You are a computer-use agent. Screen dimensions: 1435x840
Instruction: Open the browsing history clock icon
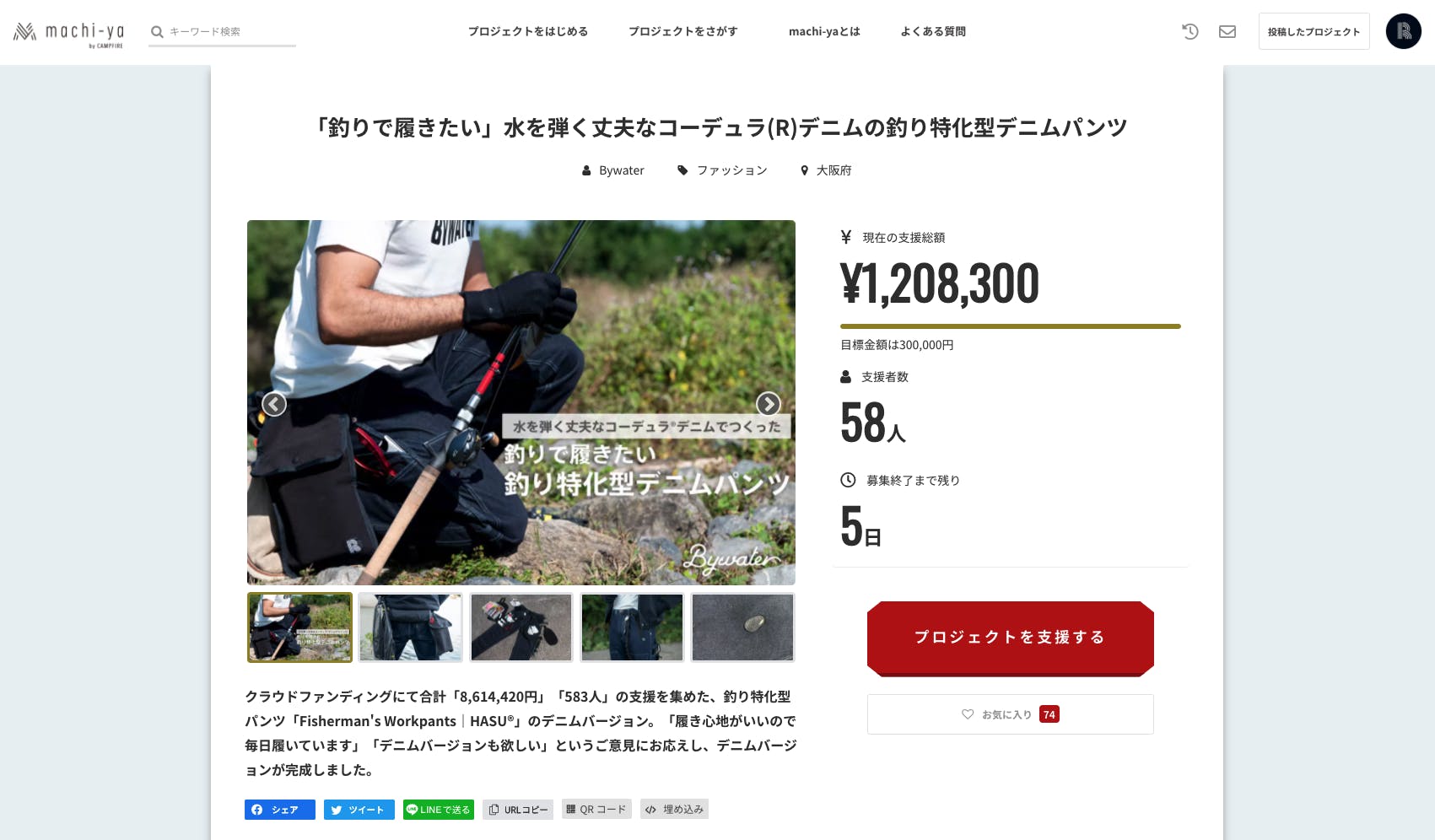[x=1190, y=31]
